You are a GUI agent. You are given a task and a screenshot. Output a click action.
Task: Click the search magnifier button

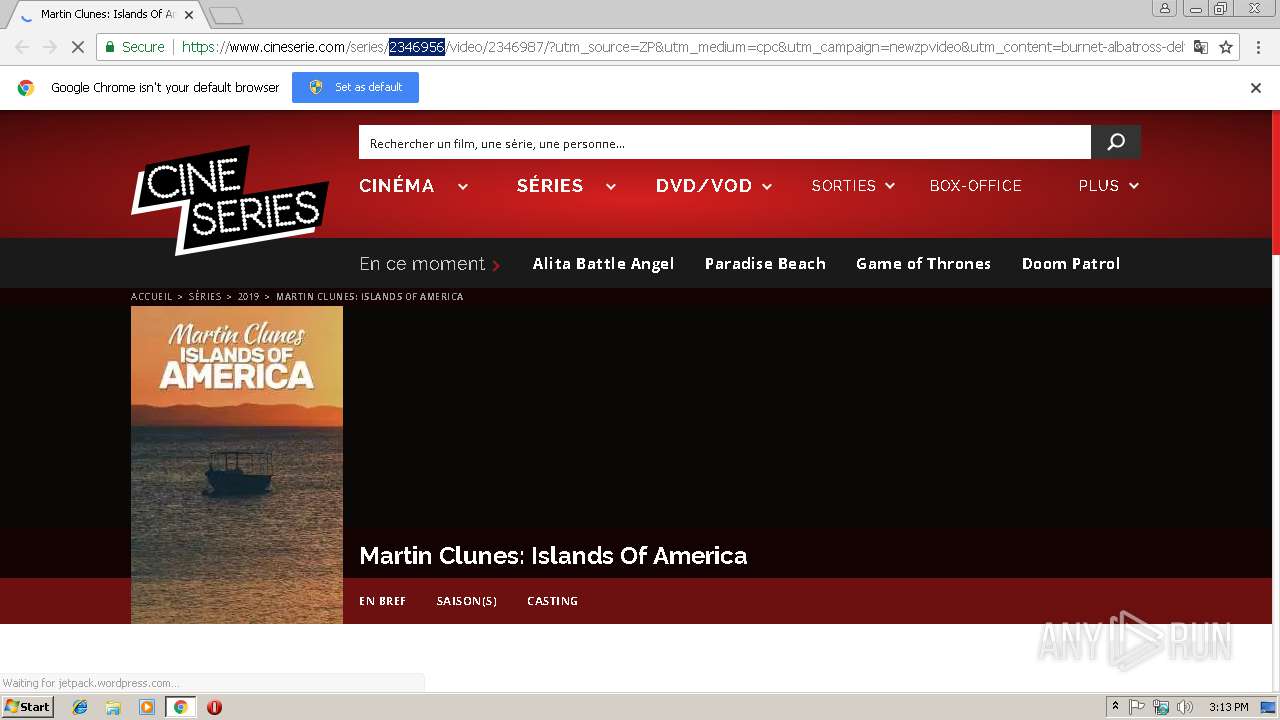pos(1116,142)
